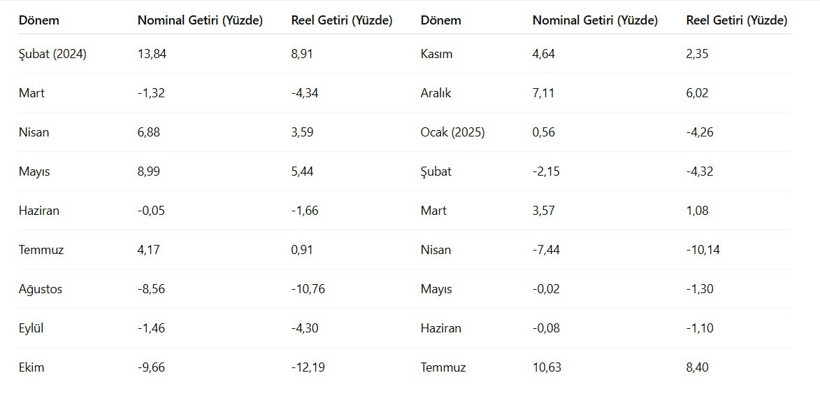
Task: Select the 7,11 nominal return value
Action: coord(545,93)
